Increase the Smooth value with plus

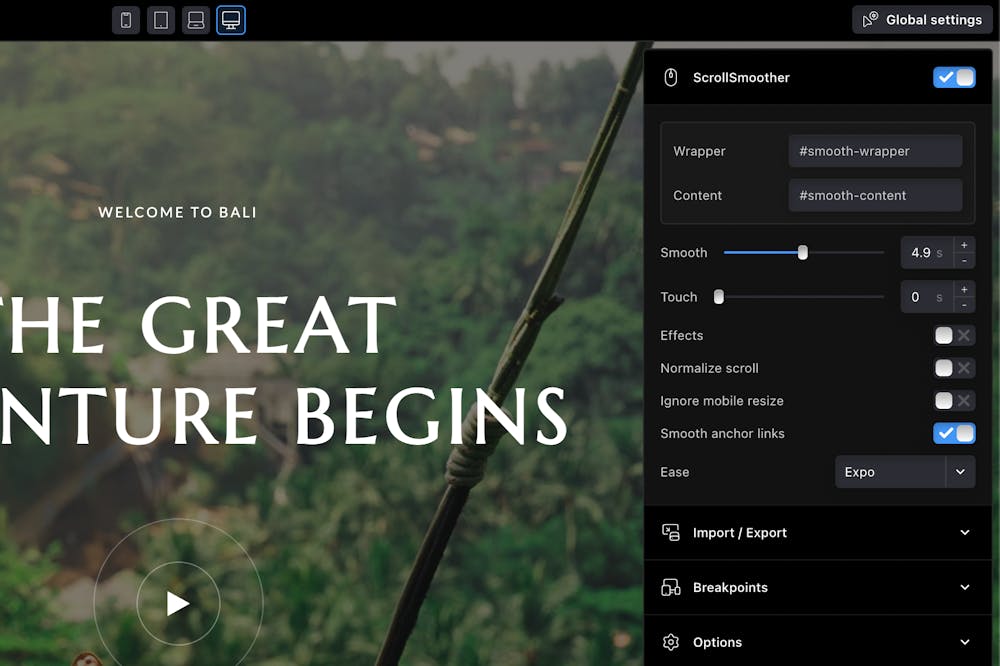[x=964, y=245]
